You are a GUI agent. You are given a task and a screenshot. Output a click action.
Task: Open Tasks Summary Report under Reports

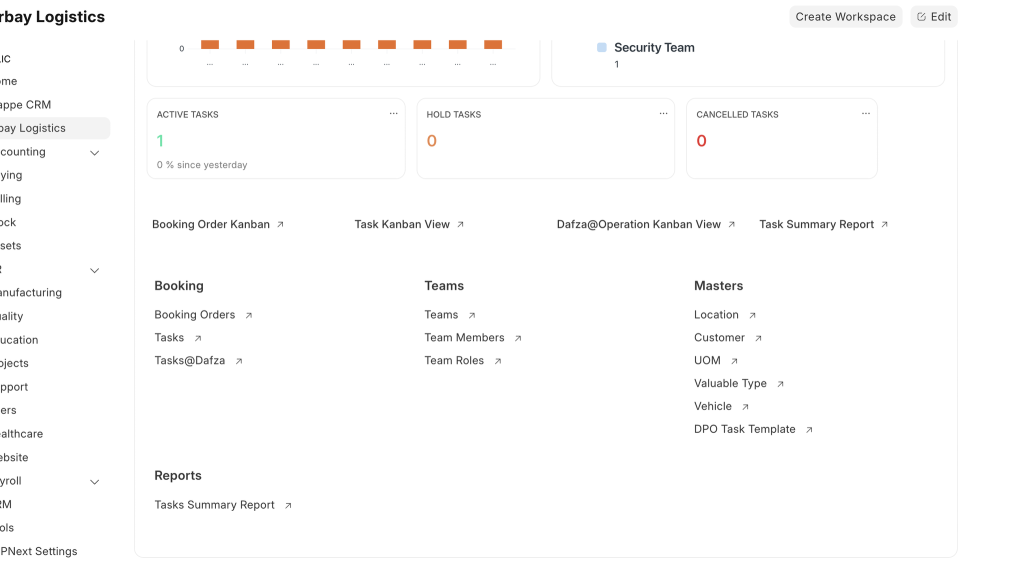tap(214, 505)
